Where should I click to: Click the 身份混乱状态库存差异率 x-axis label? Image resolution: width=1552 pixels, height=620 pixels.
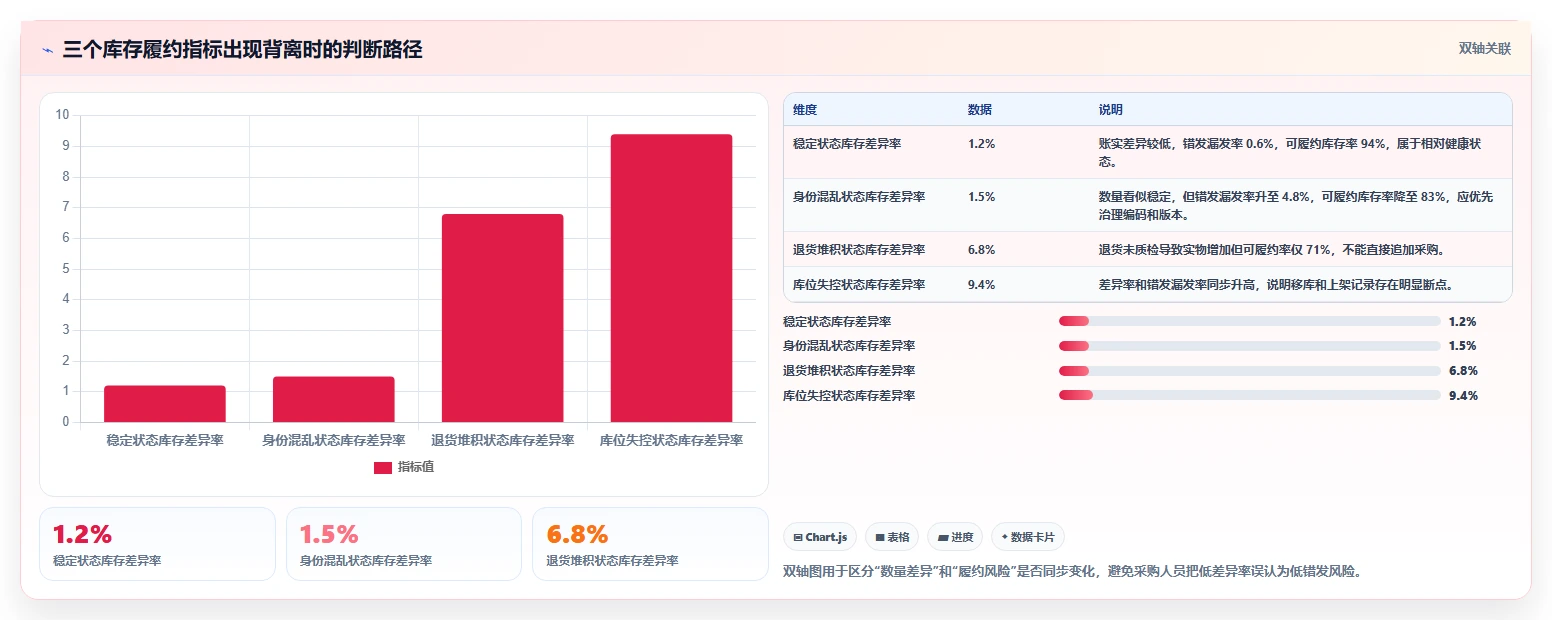[334, 440]
